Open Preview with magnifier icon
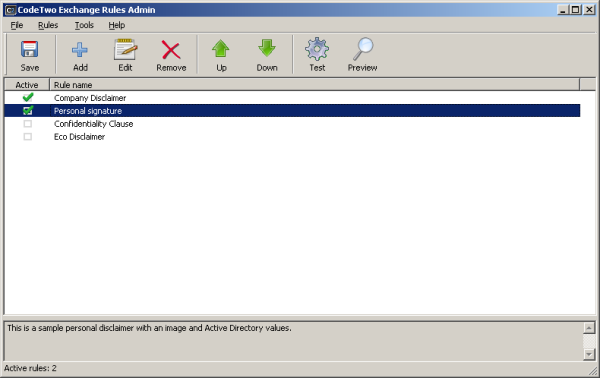600x378 pixels. (x=362, y=49)
